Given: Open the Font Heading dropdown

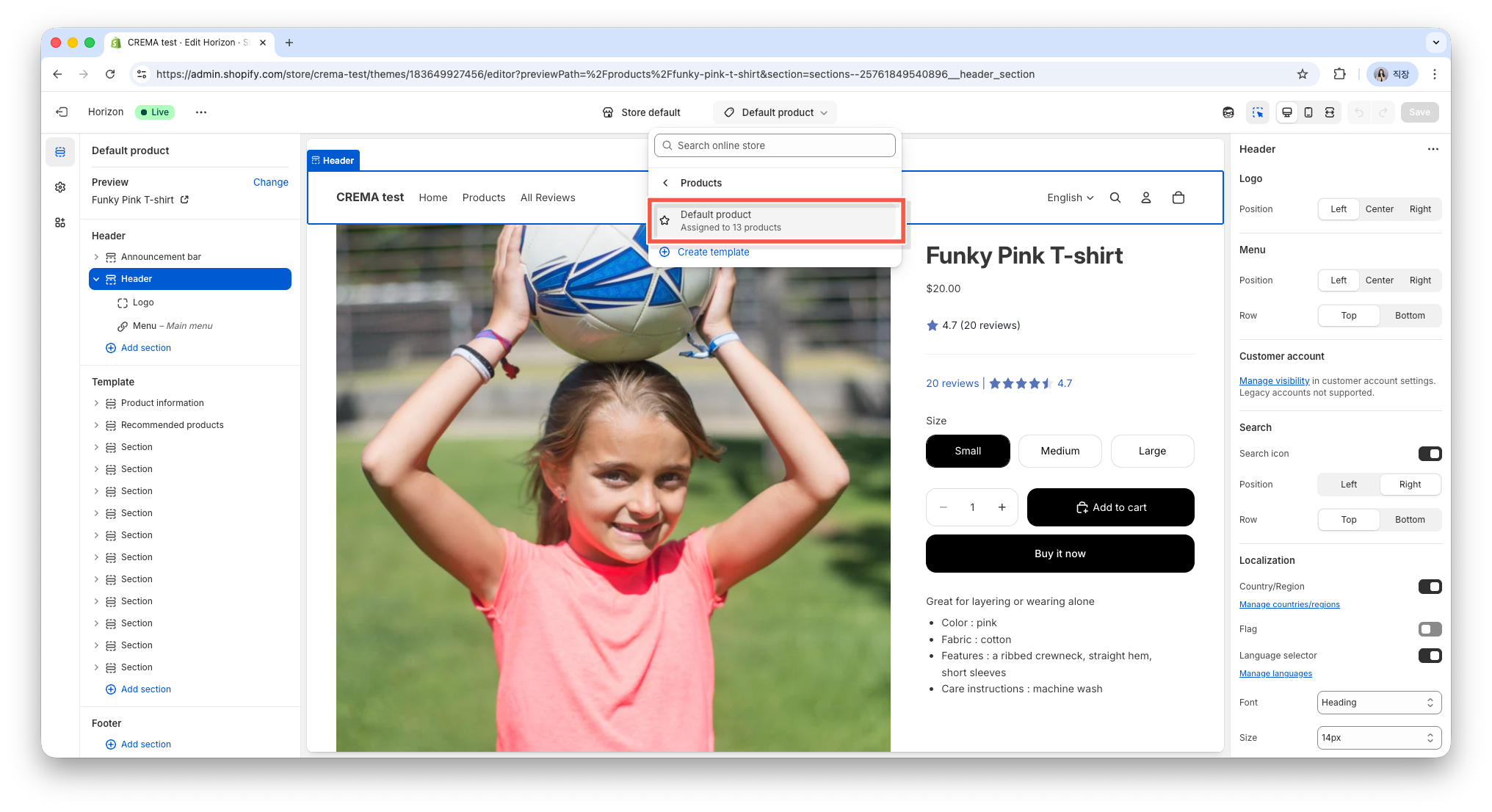Looking at the screenshot, I should coord(1379,703).
